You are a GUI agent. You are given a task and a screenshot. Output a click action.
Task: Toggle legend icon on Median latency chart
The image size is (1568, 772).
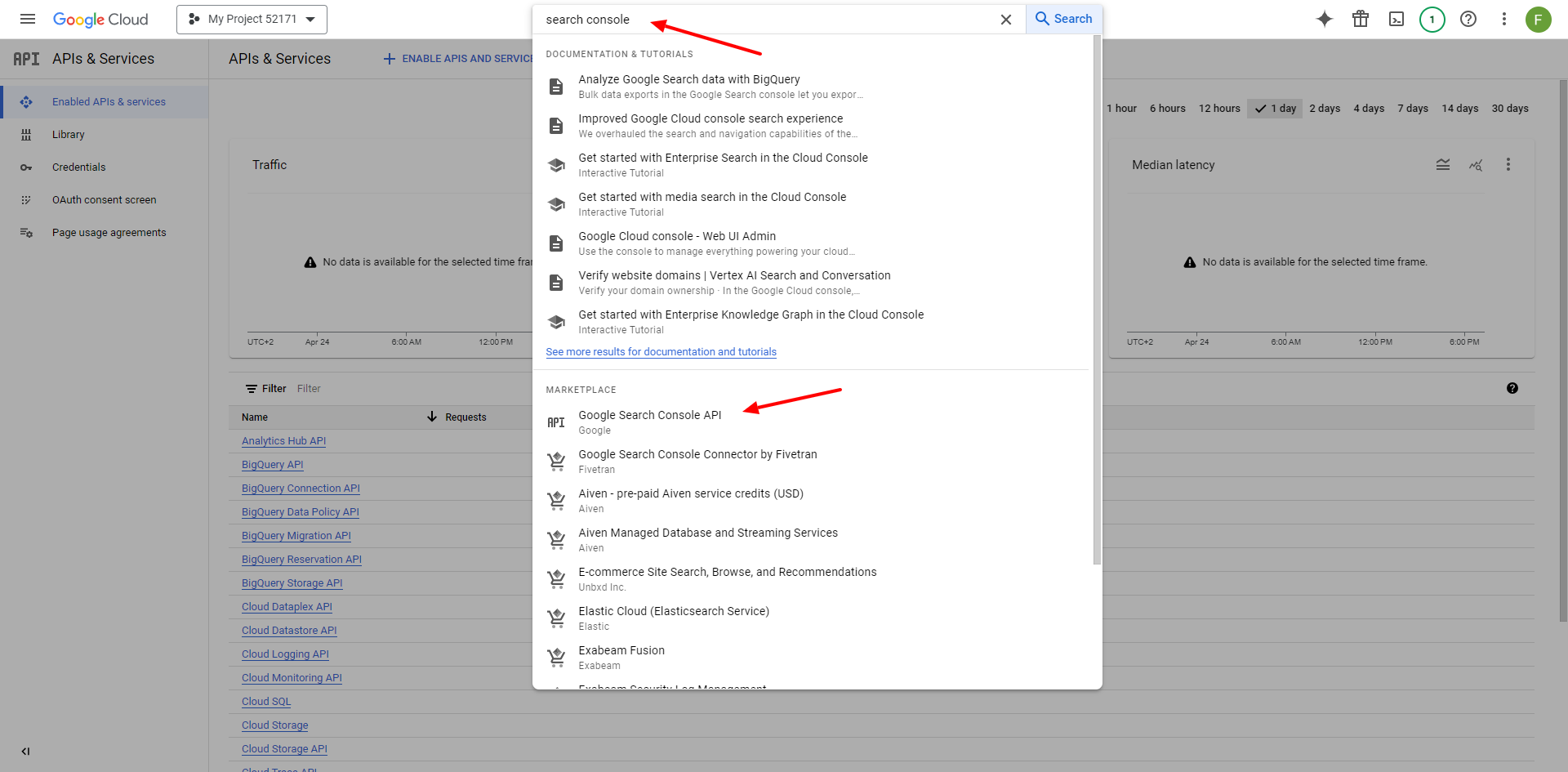point(1443,165)
